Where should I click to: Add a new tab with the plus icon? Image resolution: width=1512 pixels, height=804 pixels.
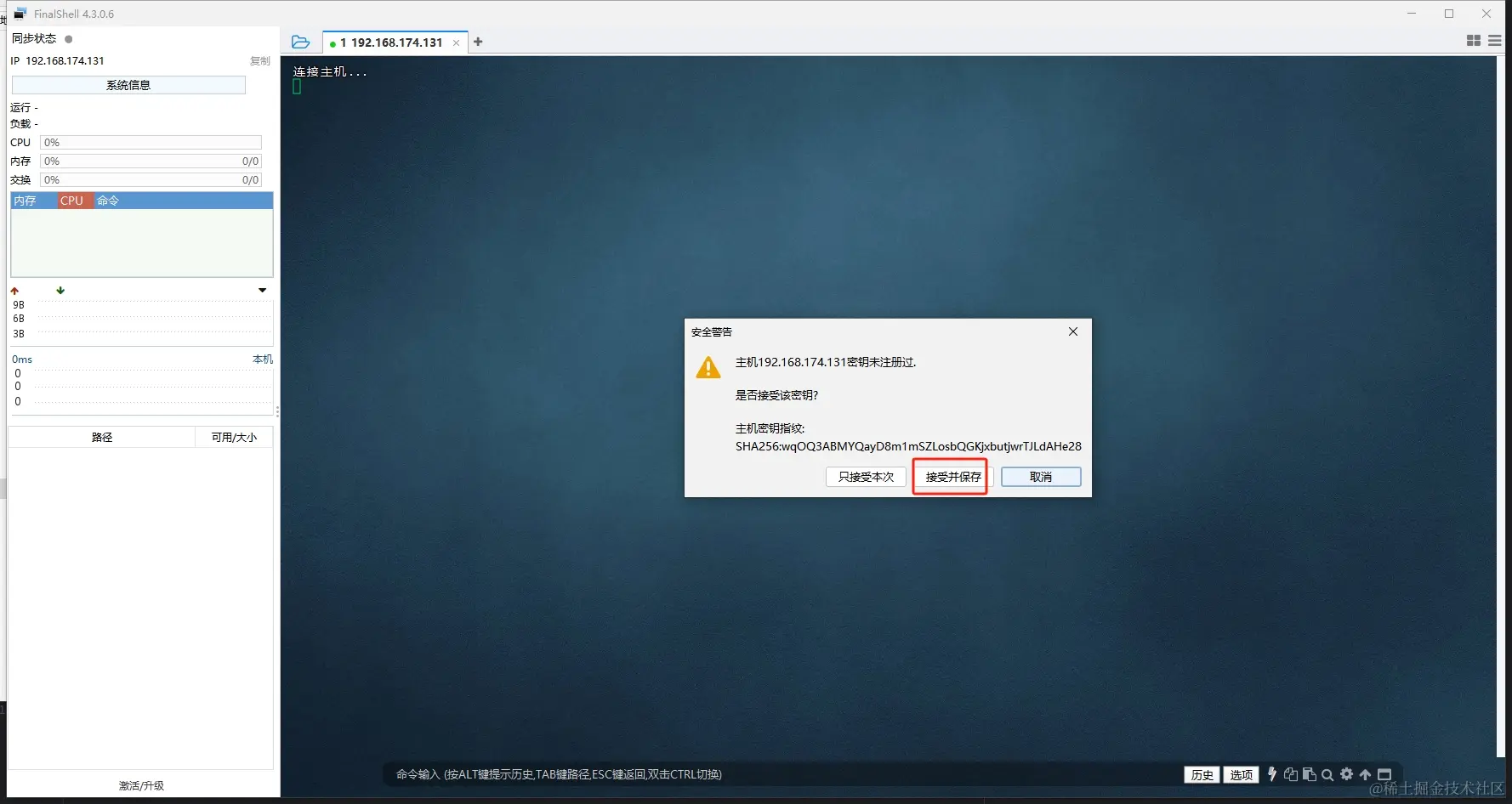click(478, 42)
